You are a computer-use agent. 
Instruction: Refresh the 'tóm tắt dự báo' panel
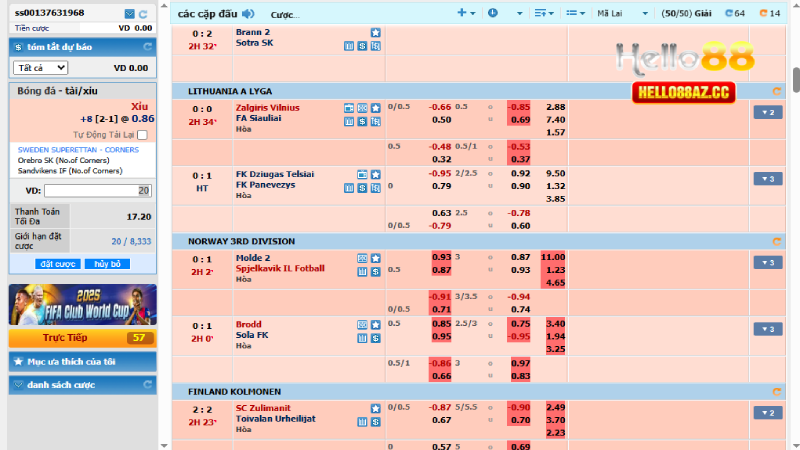click(x=147, y=47)
